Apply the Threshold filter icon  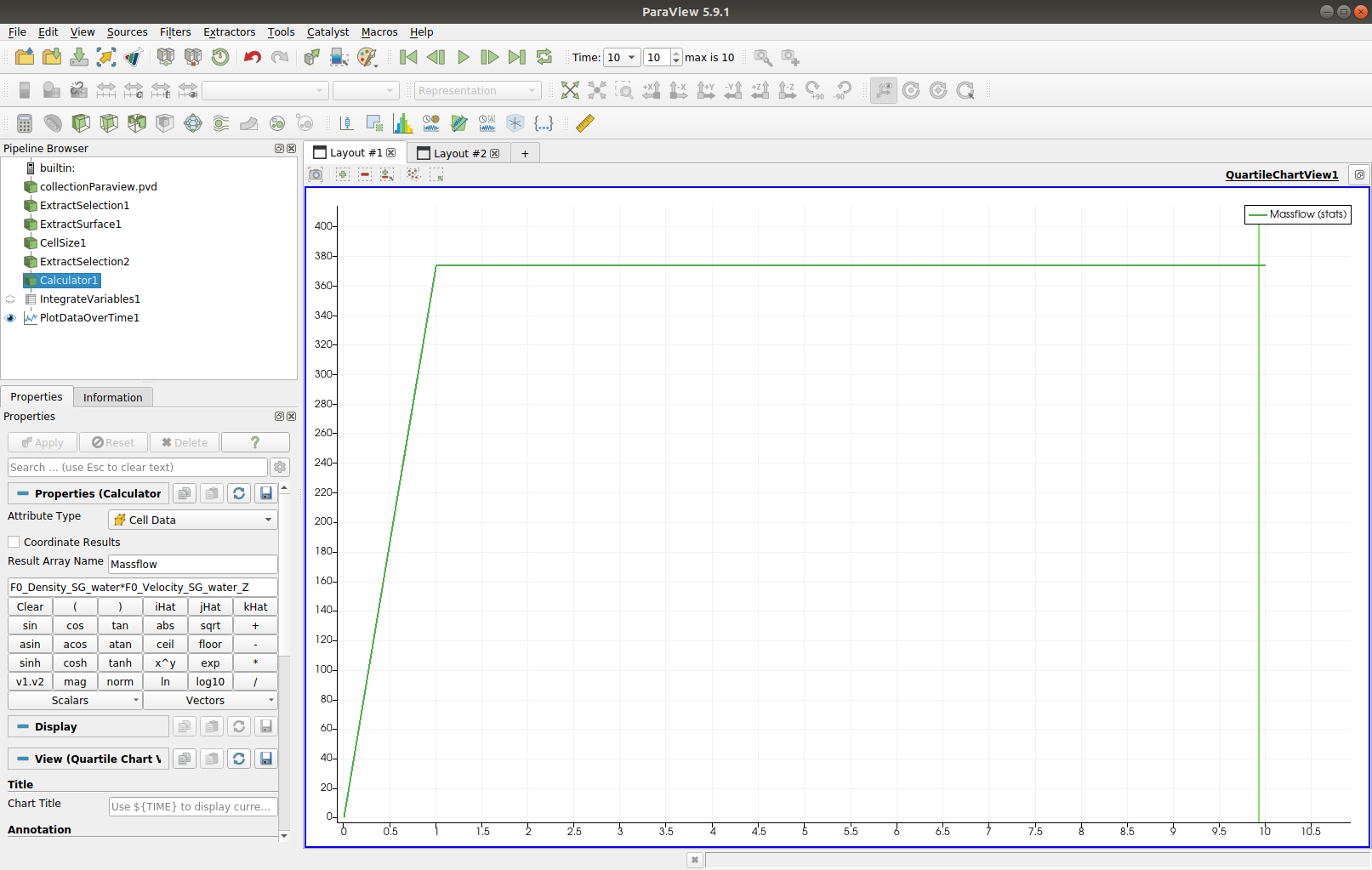[137, 123]
